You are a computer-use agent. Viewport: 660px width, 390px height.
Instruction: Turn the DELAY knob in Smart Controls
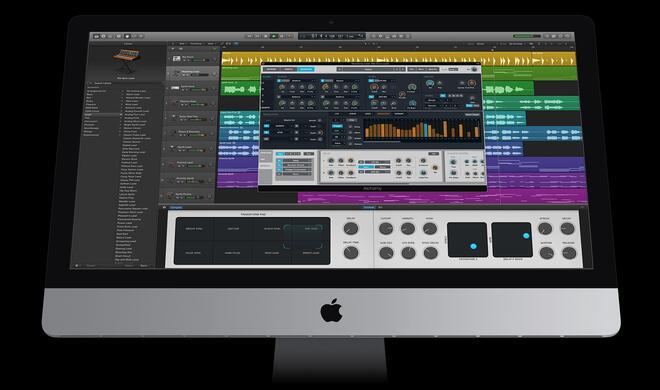coord(351,228)
